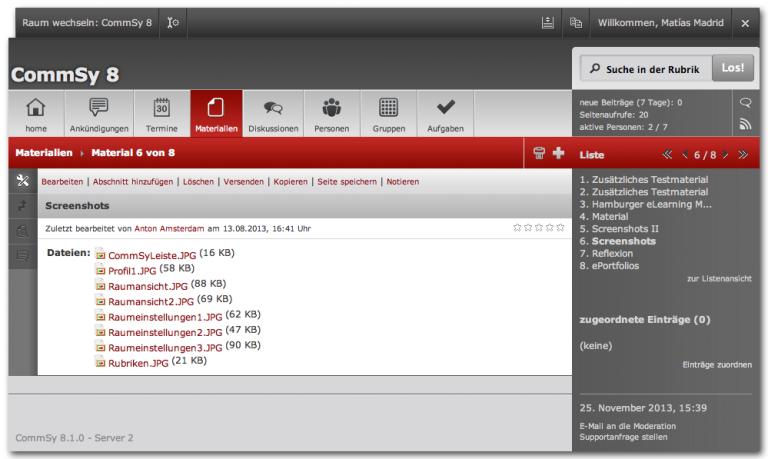Go to next material with right arrow
This screenshot has height=459, width=768.
point(725,155)
